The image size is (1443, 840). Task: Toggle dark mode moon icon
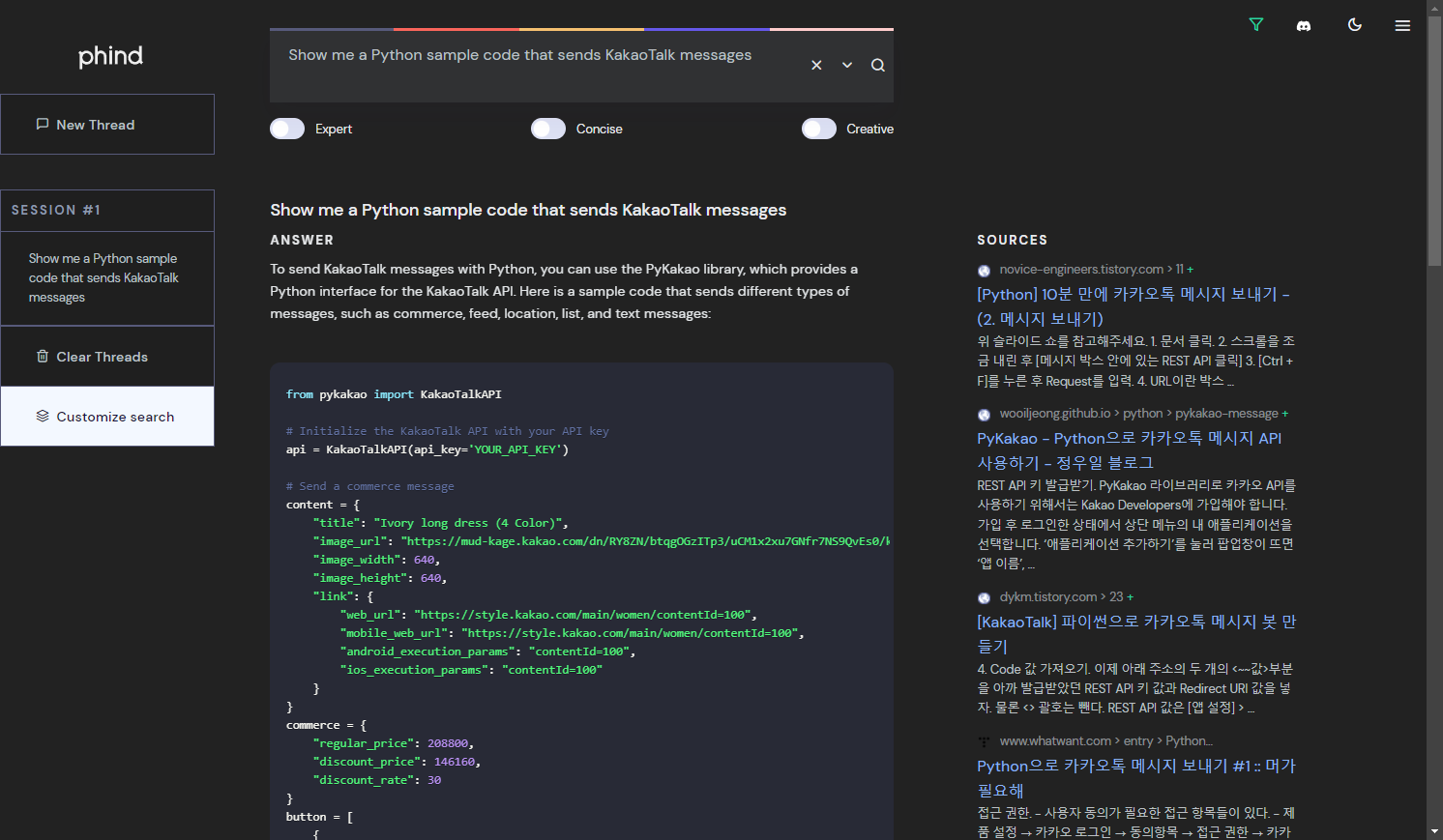tap(1355, 25)
